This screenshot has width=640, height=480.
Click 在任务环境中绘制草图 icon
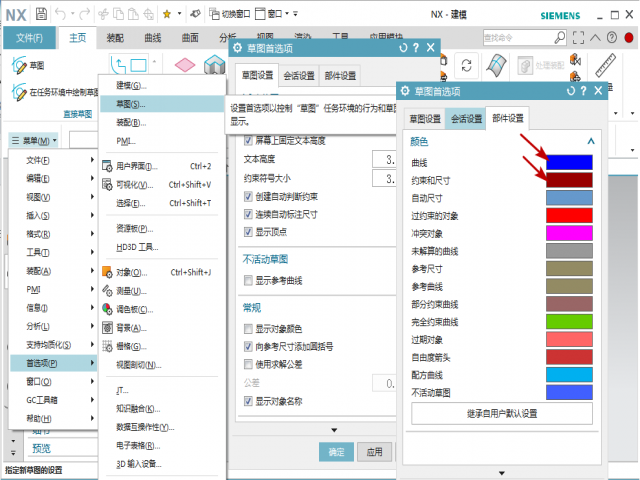19,92
